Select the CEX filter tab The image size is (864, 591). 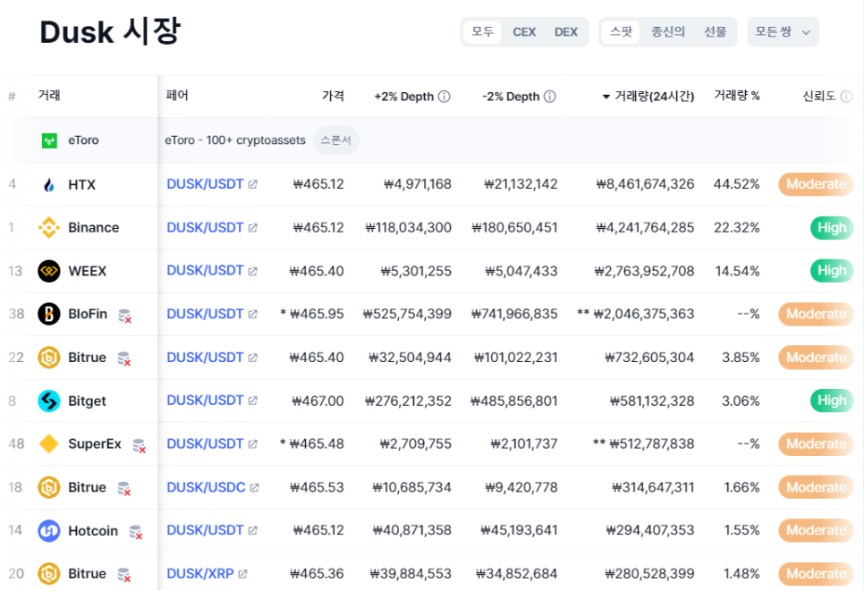click(x=524, y=32)
